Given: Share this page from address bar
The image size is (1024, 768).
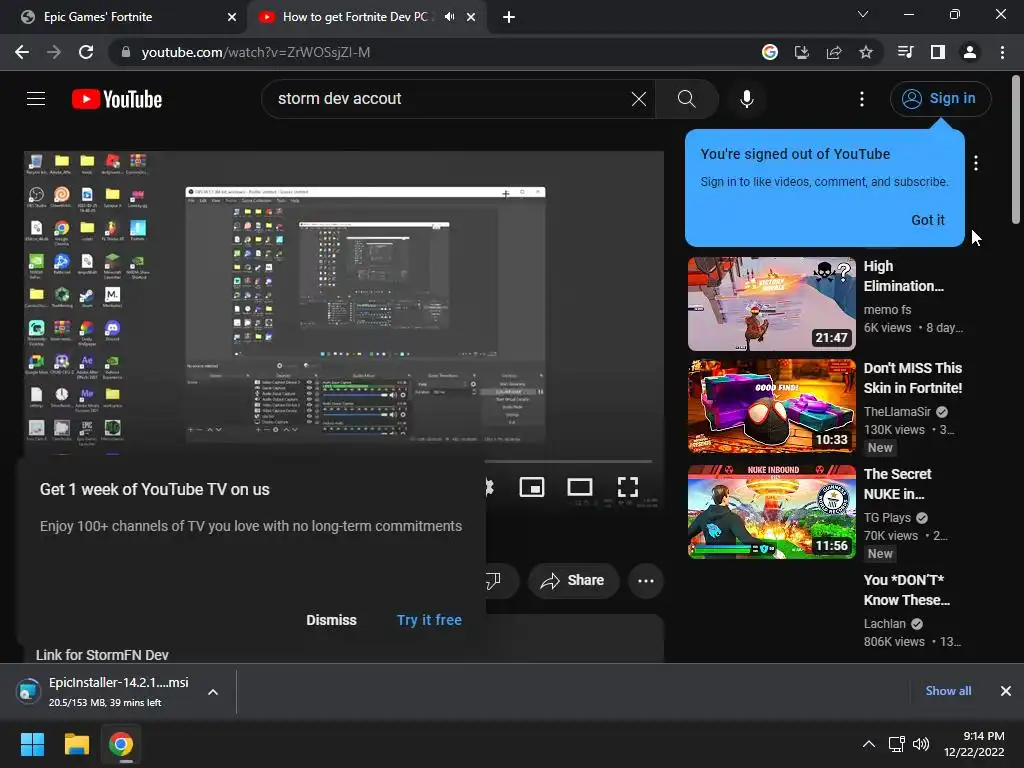Looking at the screenshot, I should (833, 52).
